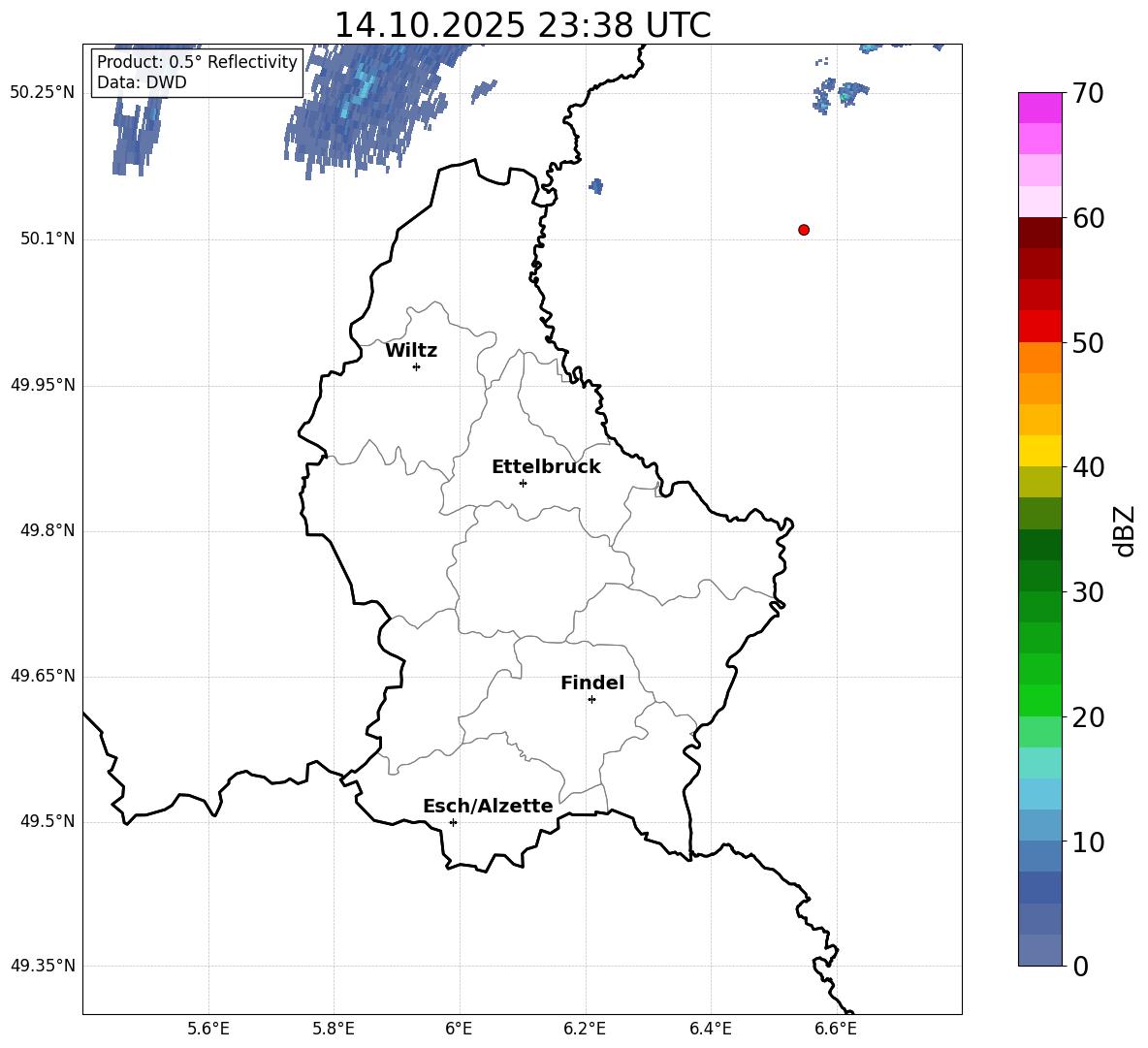Click the 5.6°E longitude label
This screenshot has height=1048, width=1148.
click(x=208, y=1029)
